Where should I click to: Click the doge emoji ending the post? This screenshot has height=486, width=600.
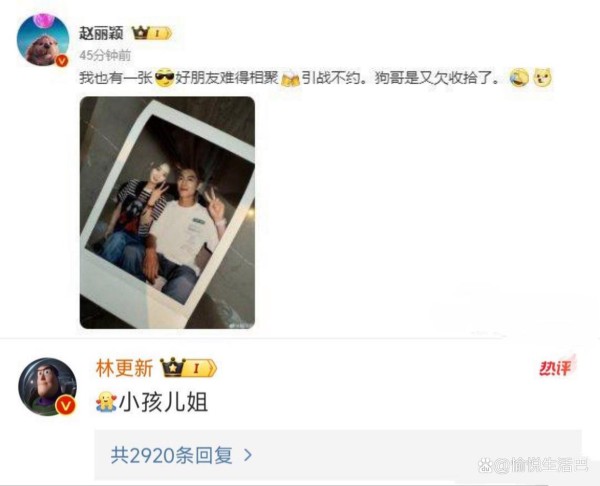click(x=543, y=78)
